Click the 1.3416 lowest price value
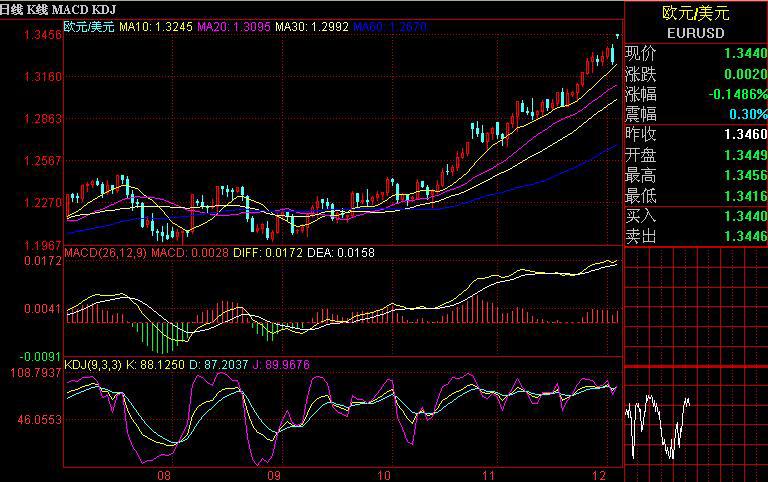Viewport: 768px width, 482px height. coord(745,196)
